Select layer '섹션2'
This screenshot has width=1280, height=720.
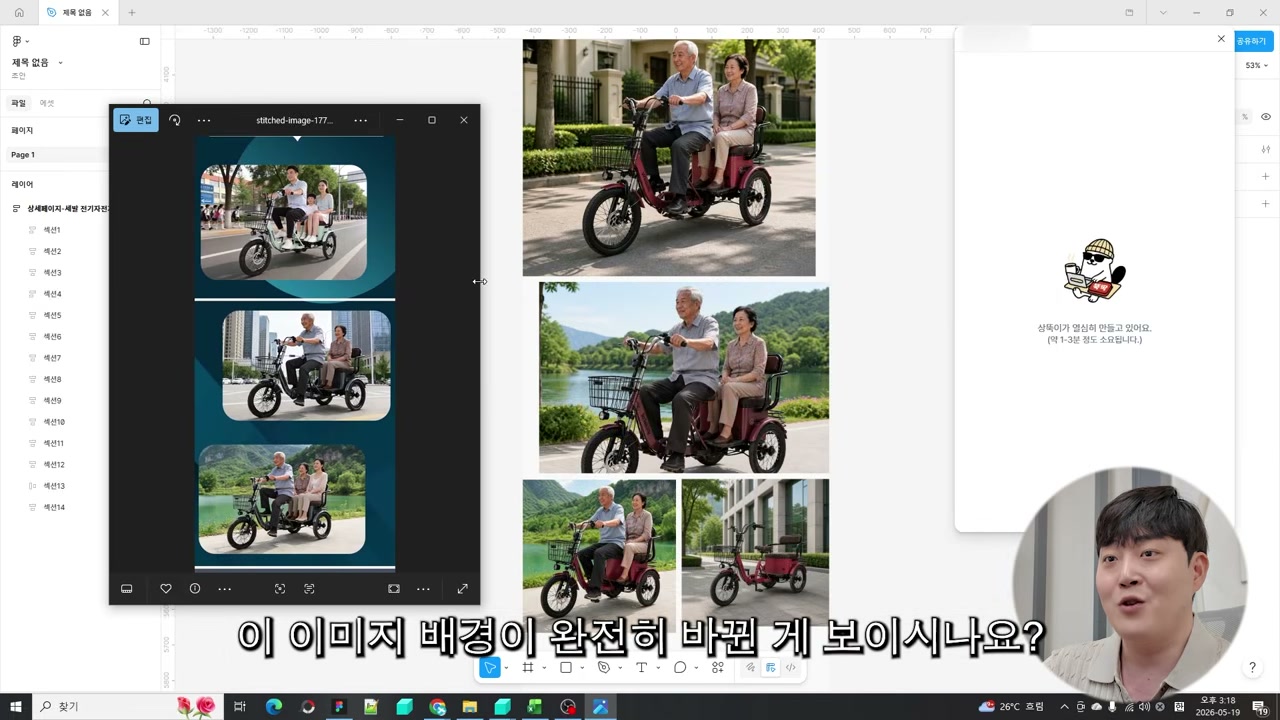pos(52,251)
